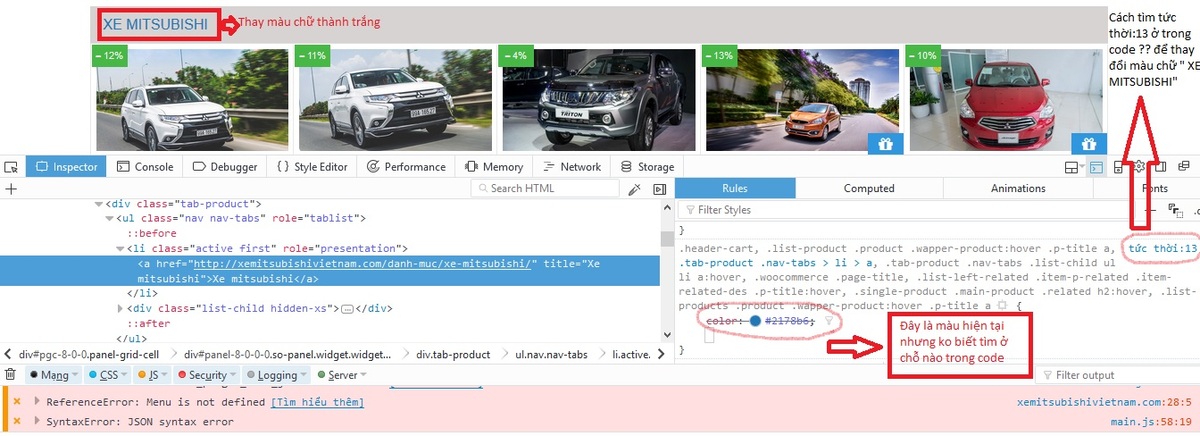Open the Security filter dropdown arrow
Viewport: 1200px width, 436px height.
tap(235, 375)
